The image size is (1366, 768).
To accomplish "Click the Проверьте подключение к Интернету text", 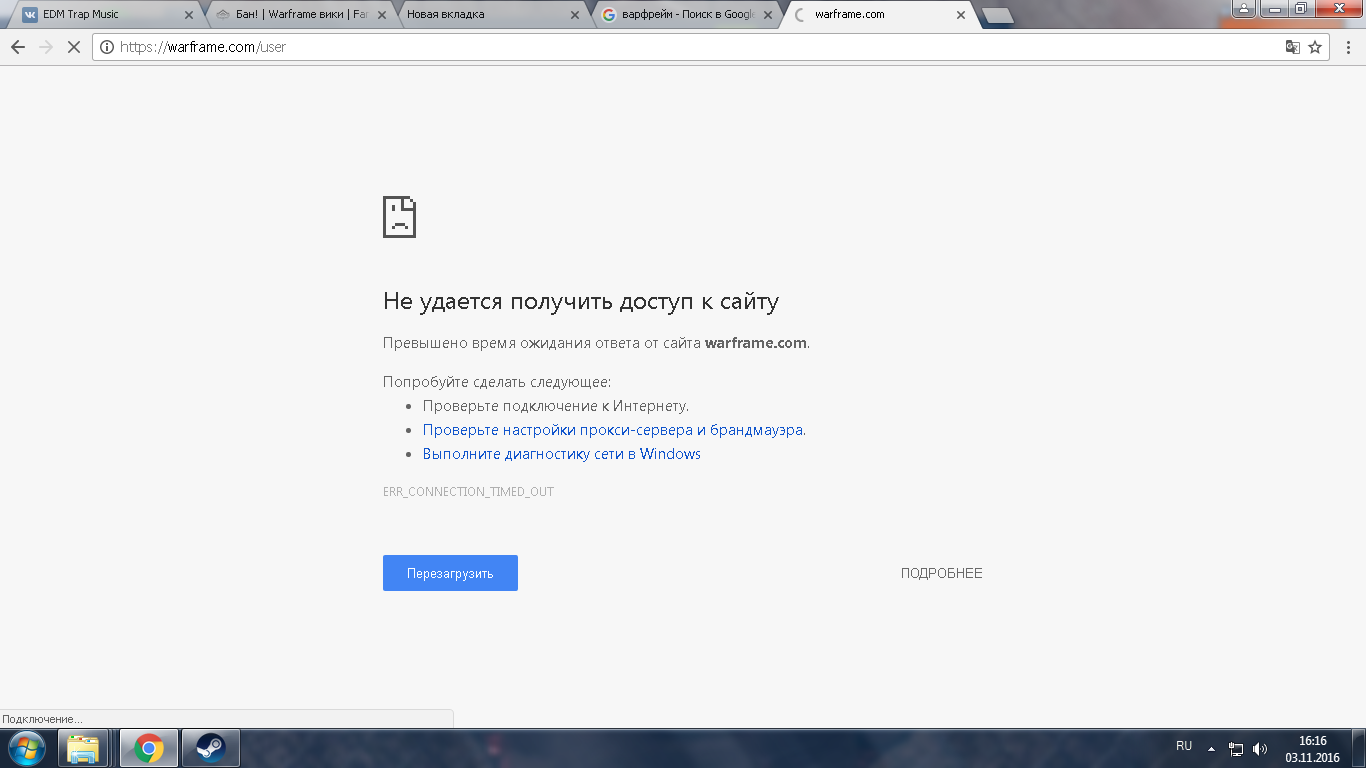I will 556,406.
